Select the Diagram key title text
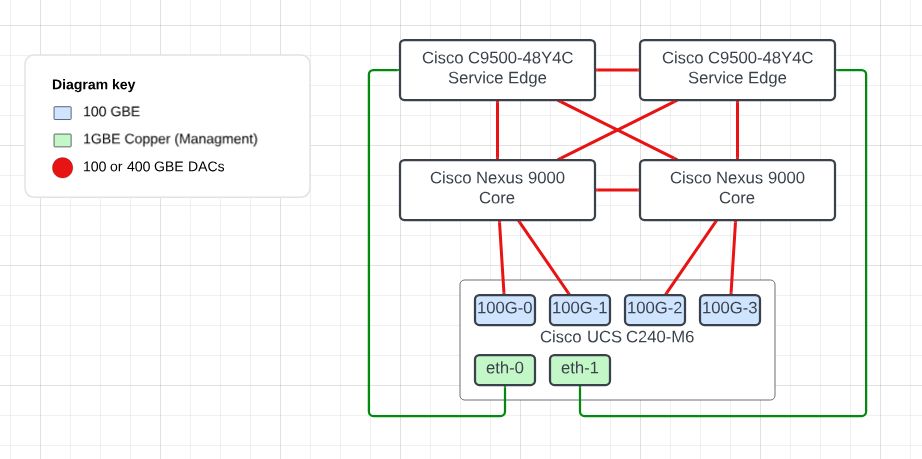The image size is (922, 459). [x=93, y=85]
